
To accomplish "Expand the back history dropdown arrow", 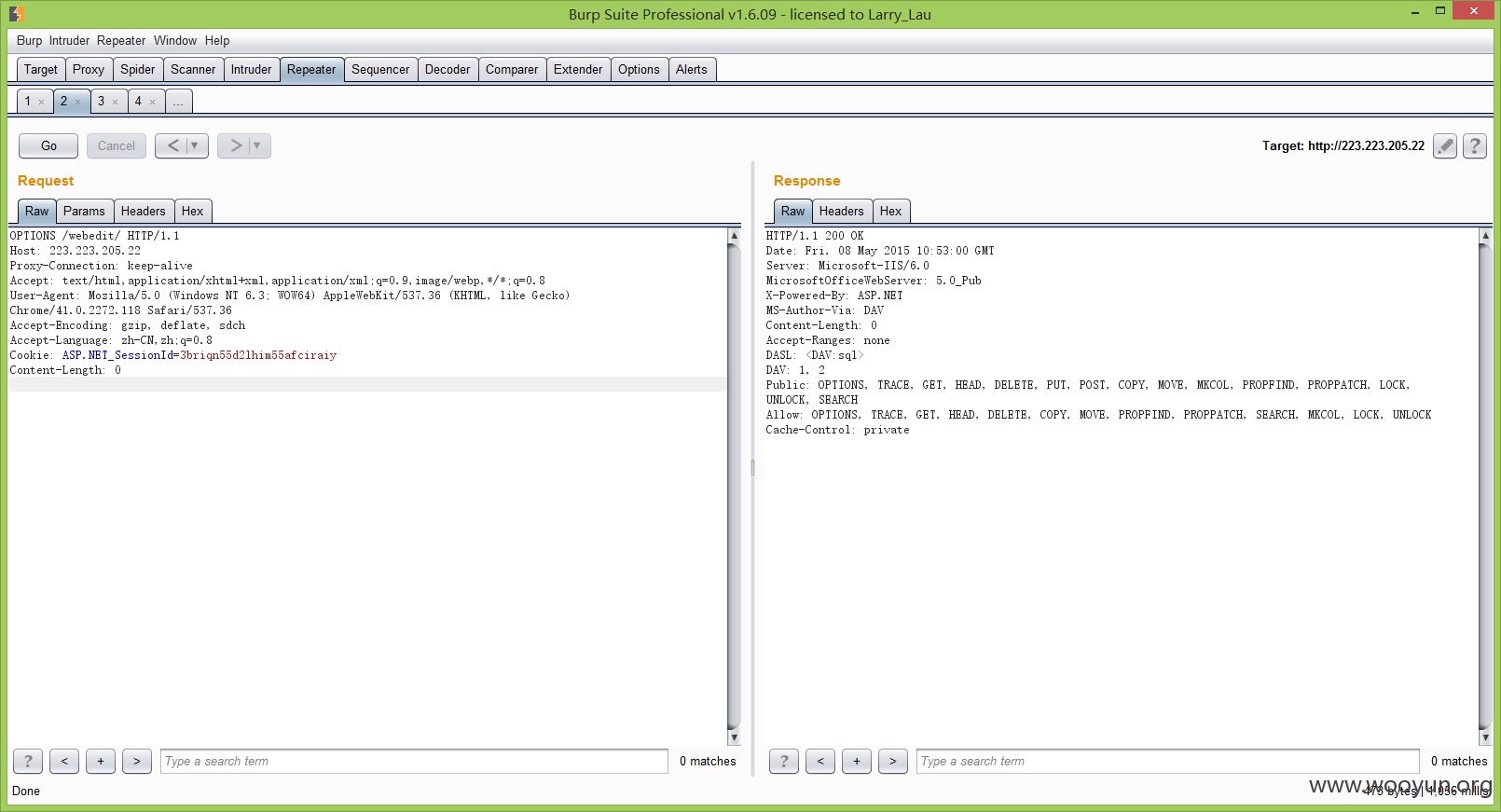I will tap(195, 145).
